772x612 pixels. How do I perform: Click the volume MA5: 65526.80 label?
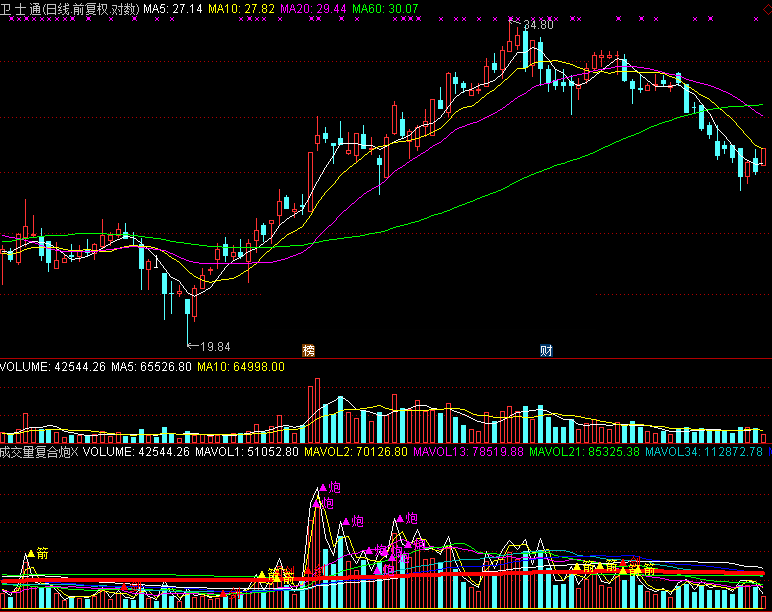click(x=151, y=367)
